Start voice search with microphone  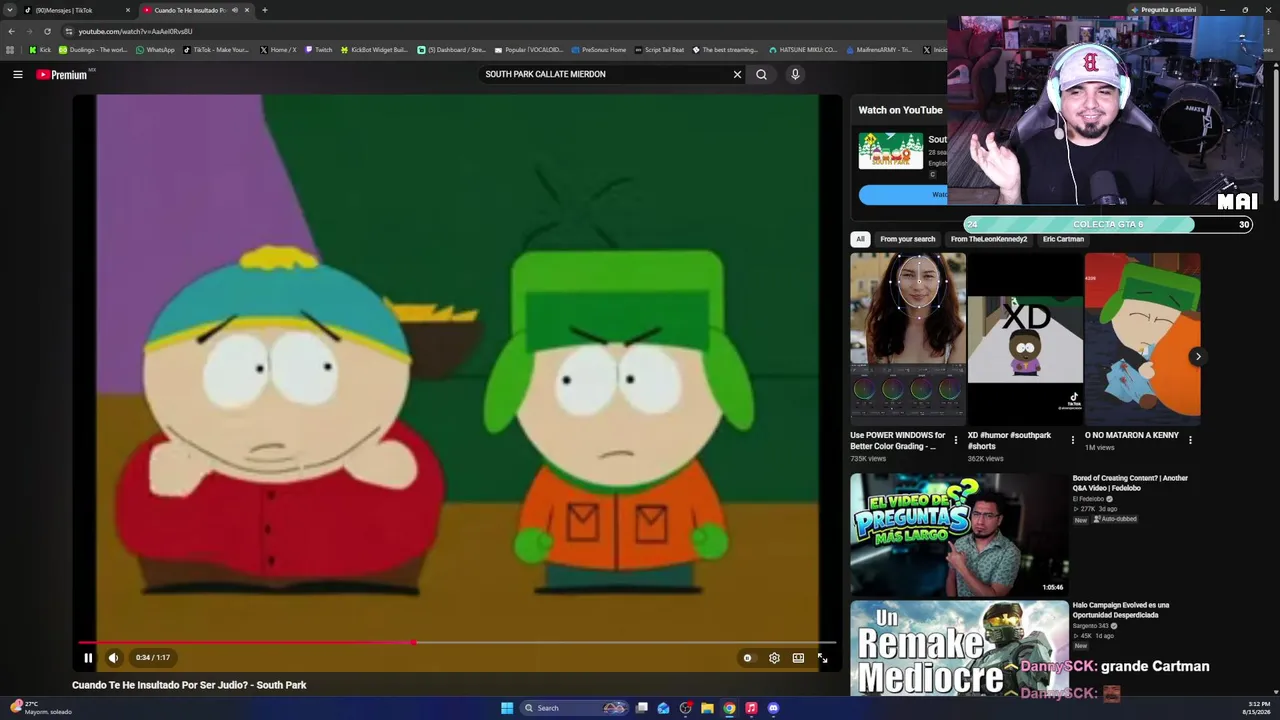click(x=795, y=74)
